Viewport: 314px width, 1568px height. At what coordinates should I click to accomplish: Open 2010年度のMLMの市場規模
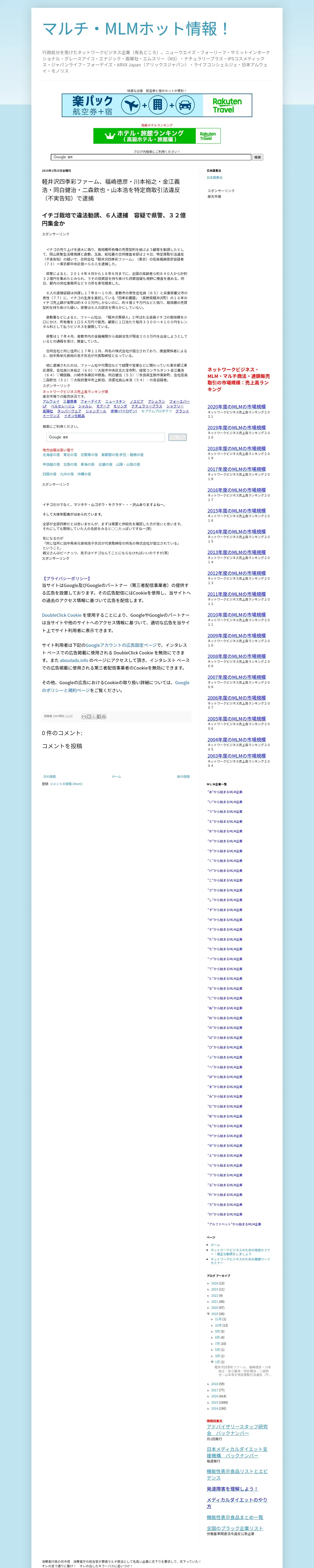[x=237, y=615]
